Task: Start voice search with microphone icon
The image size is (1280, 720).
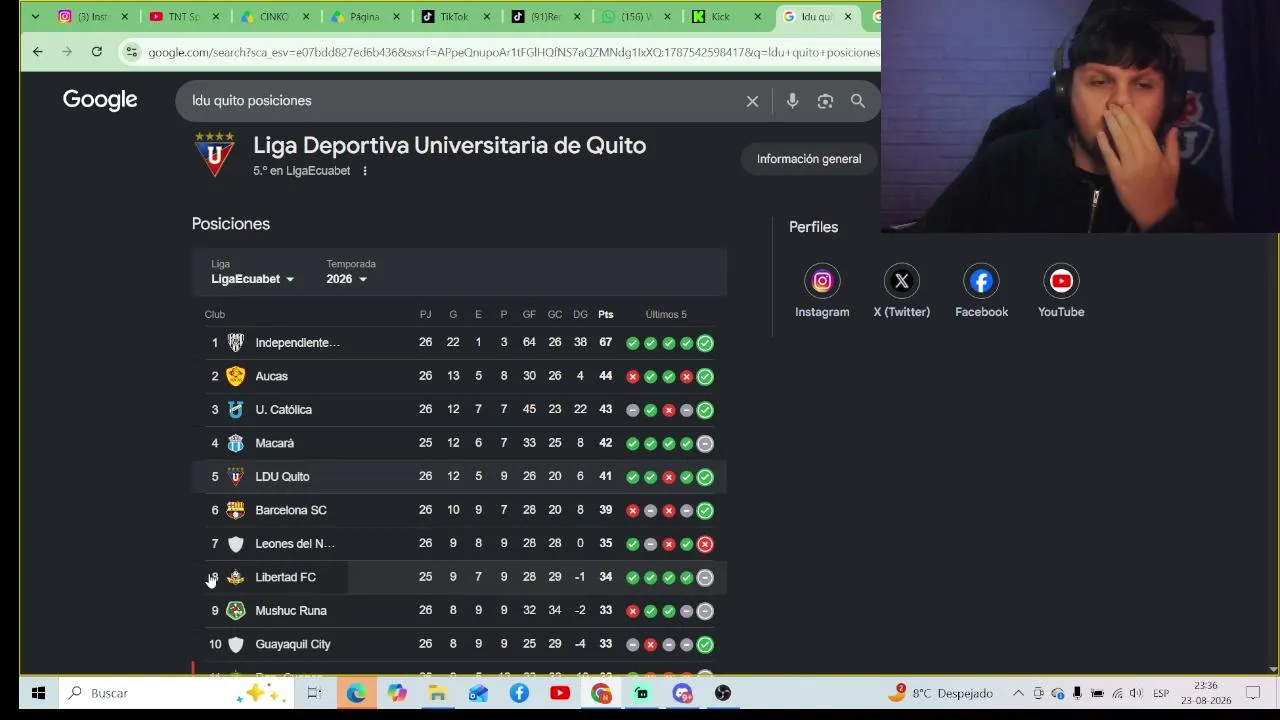Action: (792, 101)
